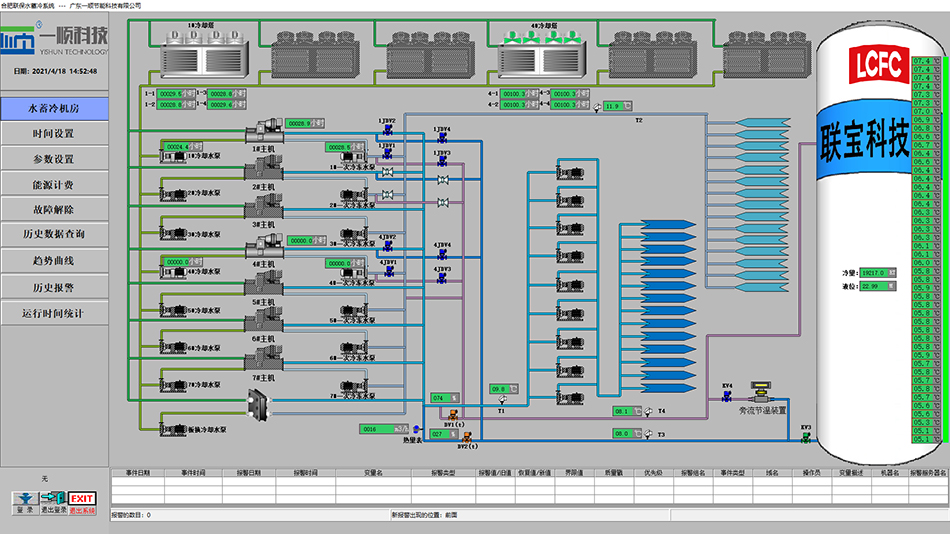Image resolution: width=950 pixels, height=534 pixels.
Task: Click the green XV3 valve
Action: coord(805,438)
